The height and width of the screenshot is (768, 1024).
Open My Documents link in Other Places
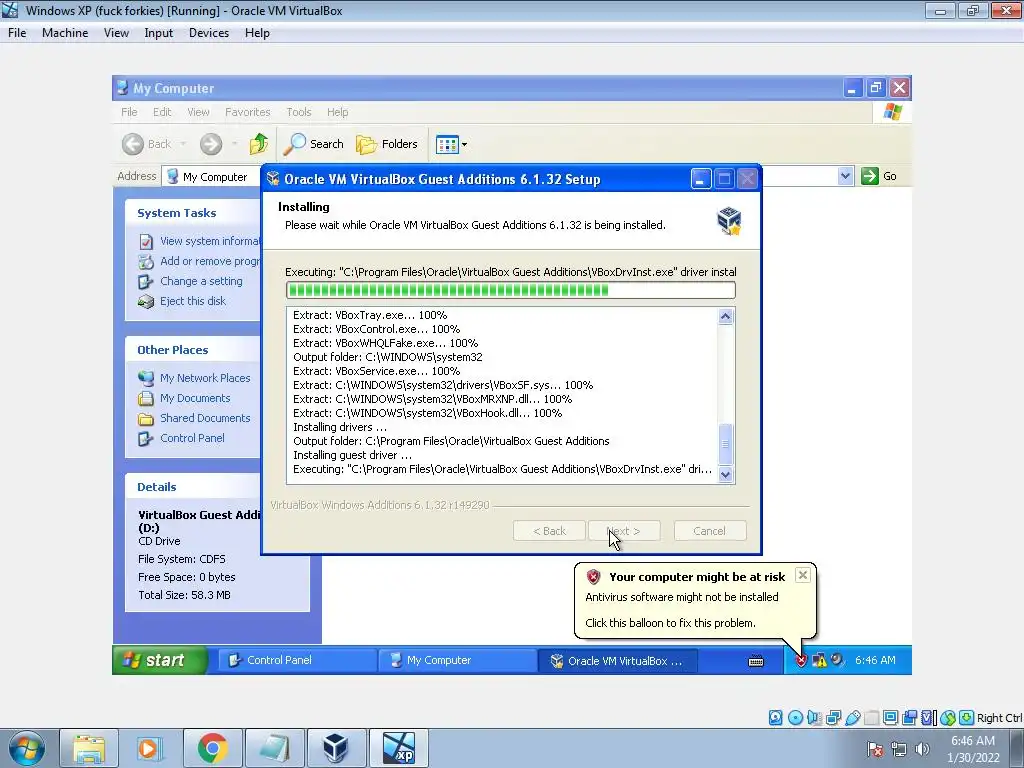195,398
